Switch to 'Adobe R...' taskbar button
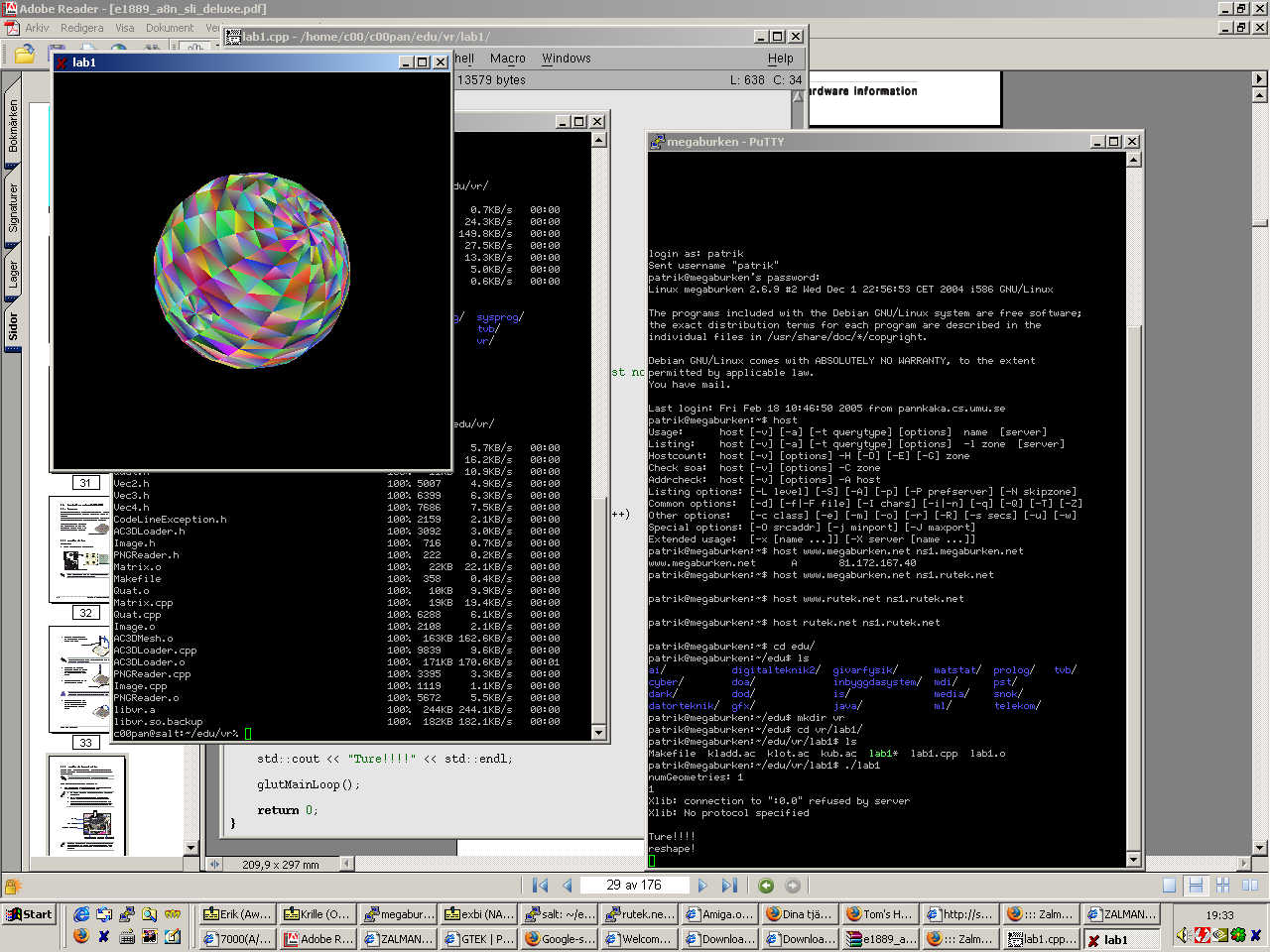This screenshot has width=1270, height=952. tap(317, 938)
